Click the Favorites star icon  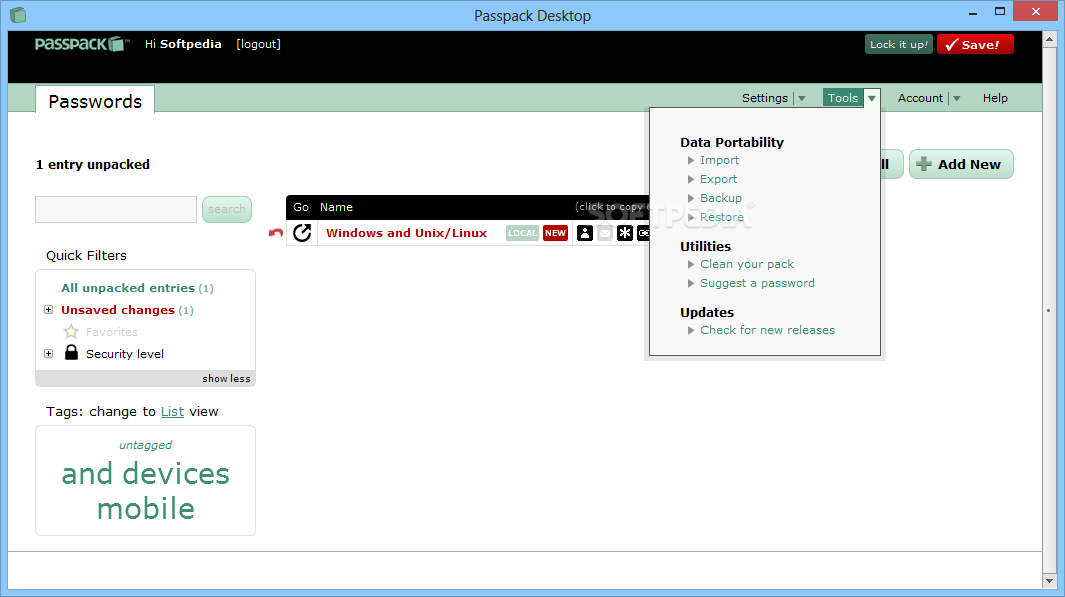pyautogui.click(x=71, y=331)
